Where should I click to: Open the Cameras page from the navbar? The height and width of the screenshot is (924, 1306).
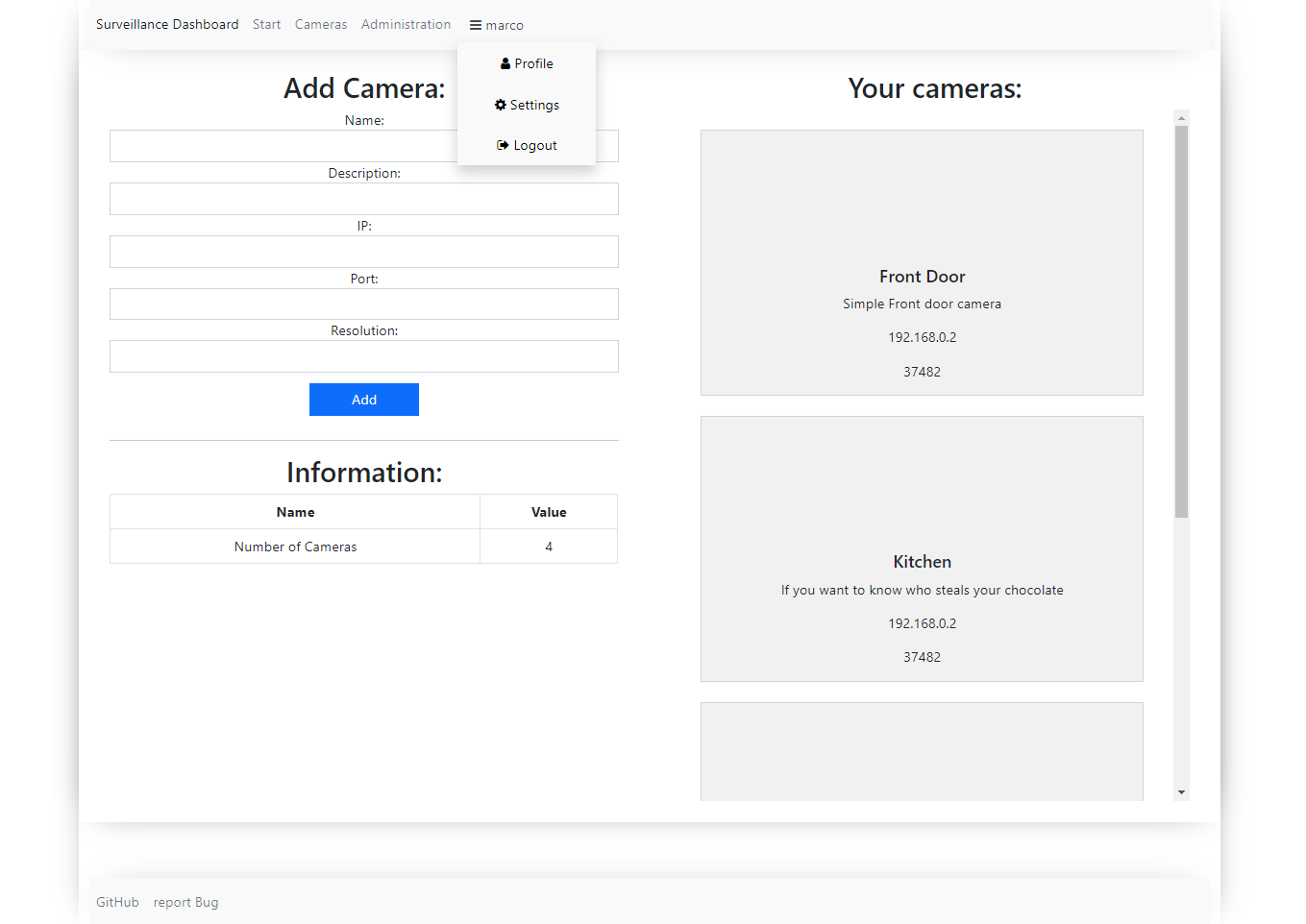[321, 24]
